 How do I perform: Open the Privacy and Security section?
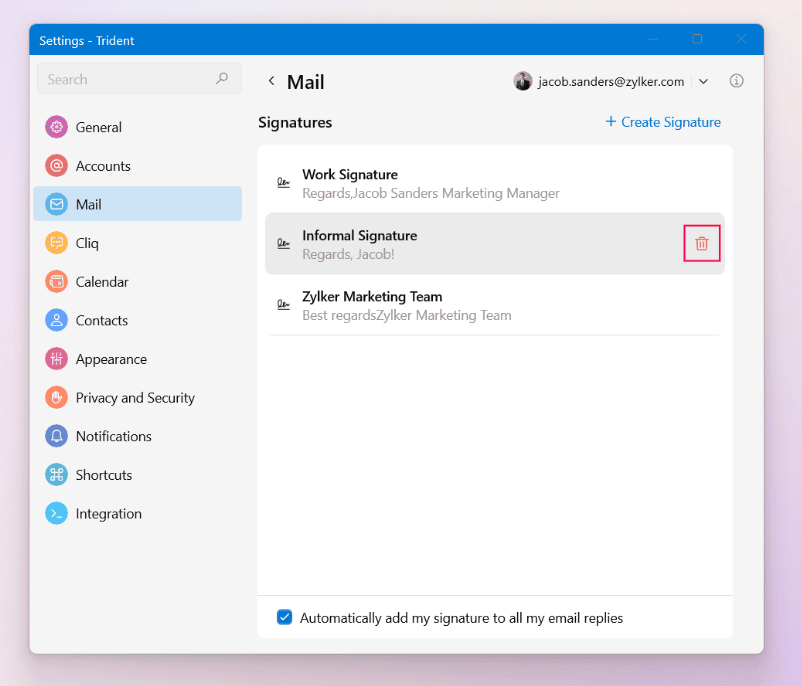tap(135, 398)
